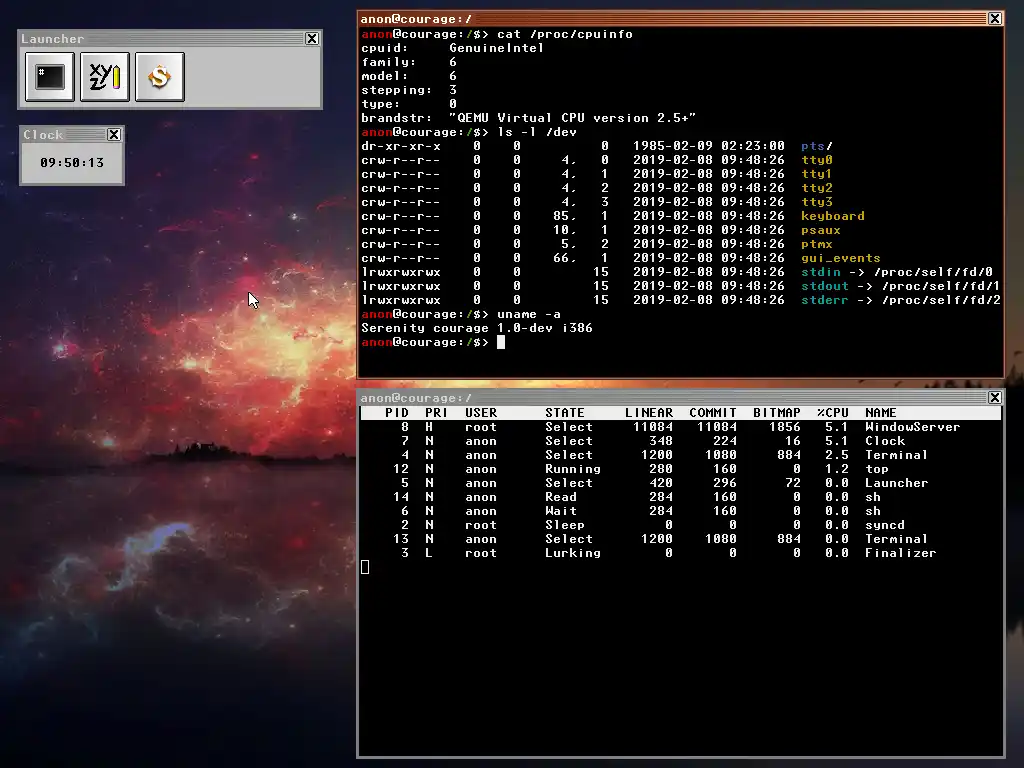Click the Running state value

tap(573, 469)
